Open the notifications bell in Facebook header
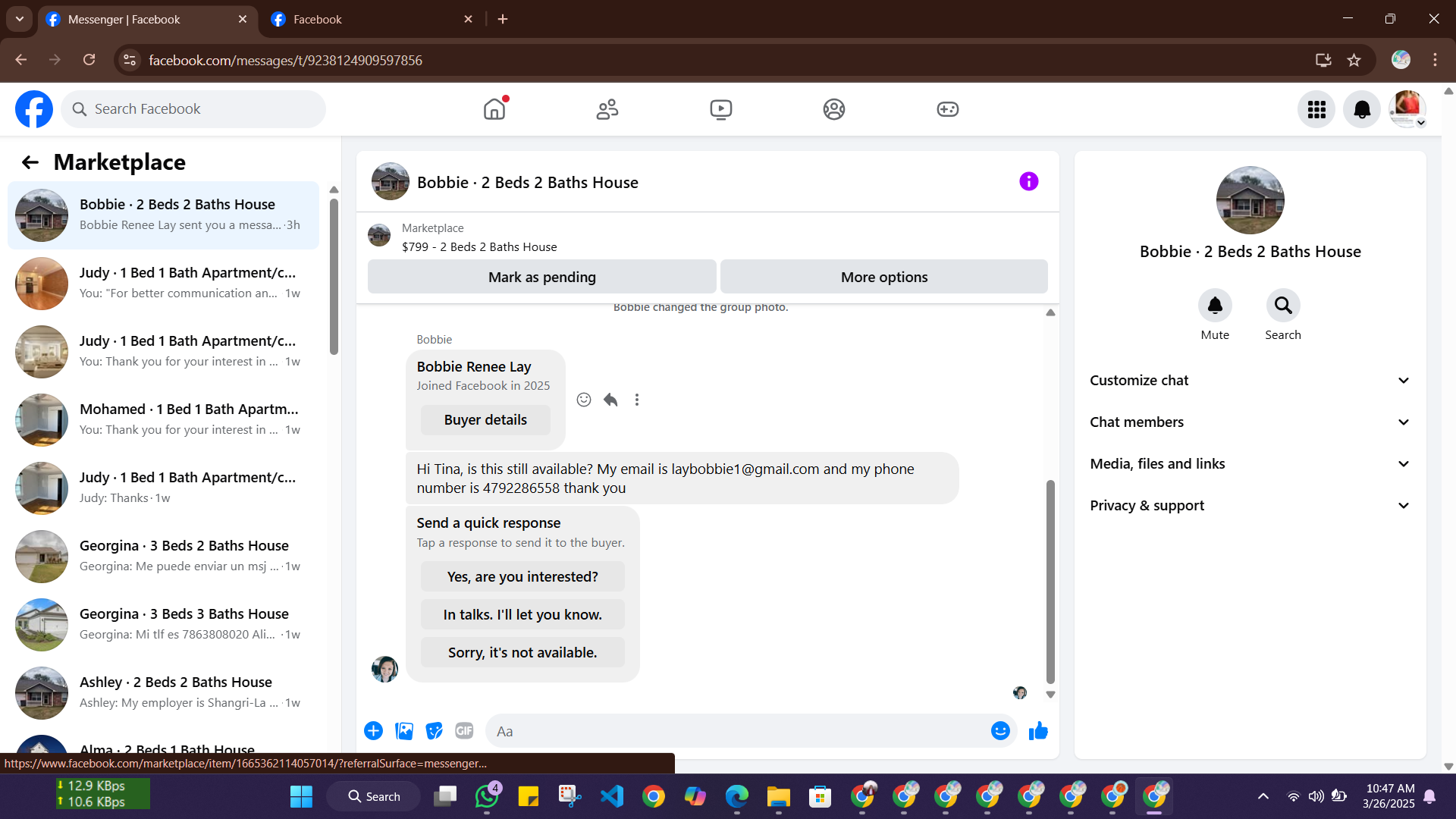 (1362, 109)
